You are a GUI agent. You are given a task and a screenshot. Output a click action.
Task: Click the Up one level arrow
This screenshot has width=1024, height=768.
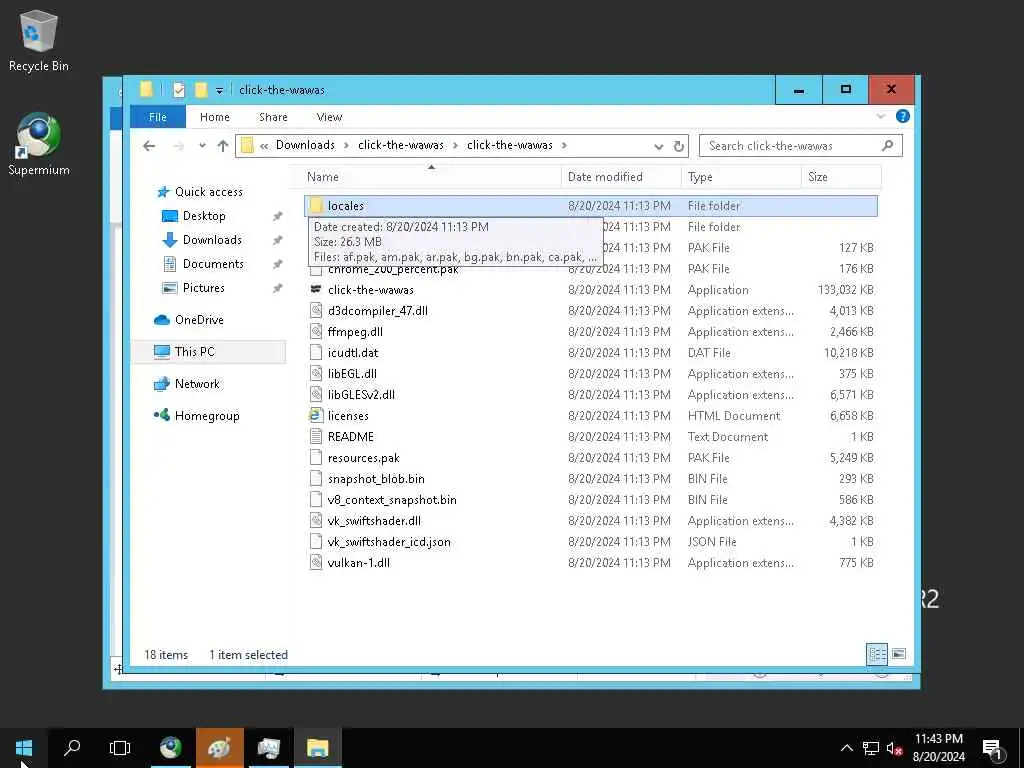223,146
